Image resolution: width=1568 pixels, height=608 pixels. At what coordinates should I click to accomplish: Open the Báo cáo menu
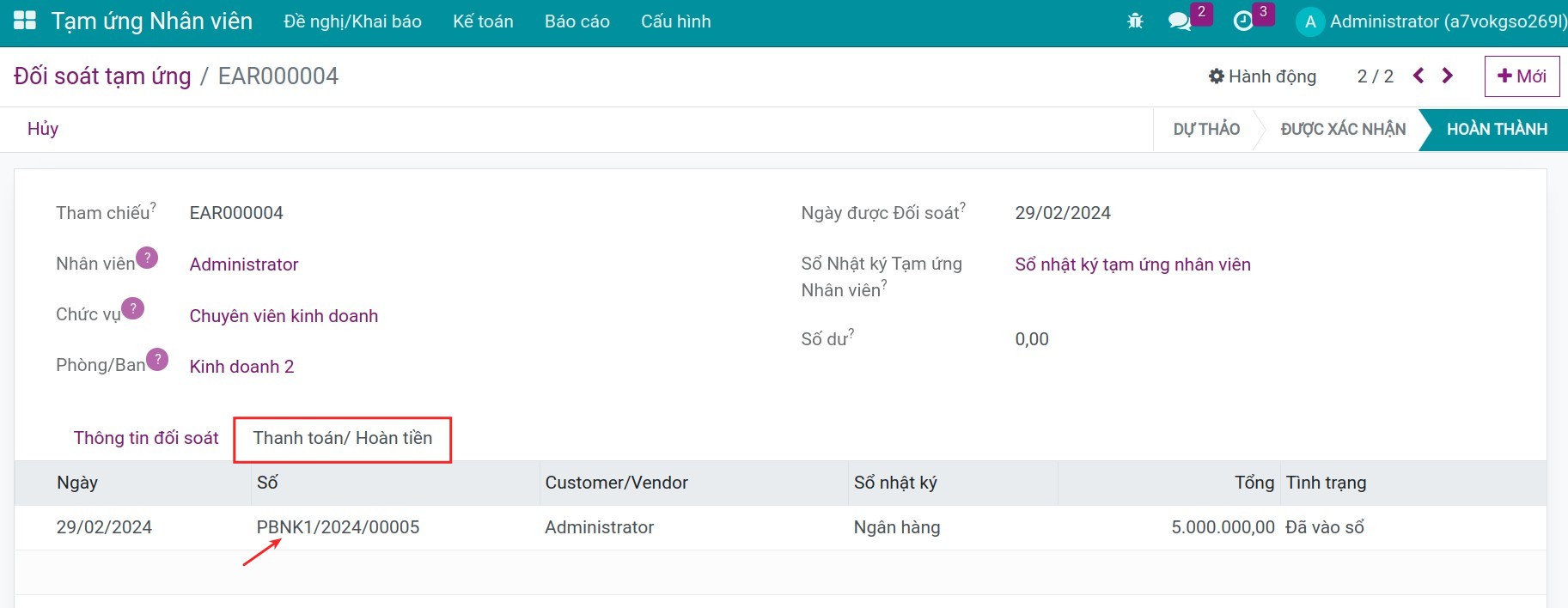point(577,21)
